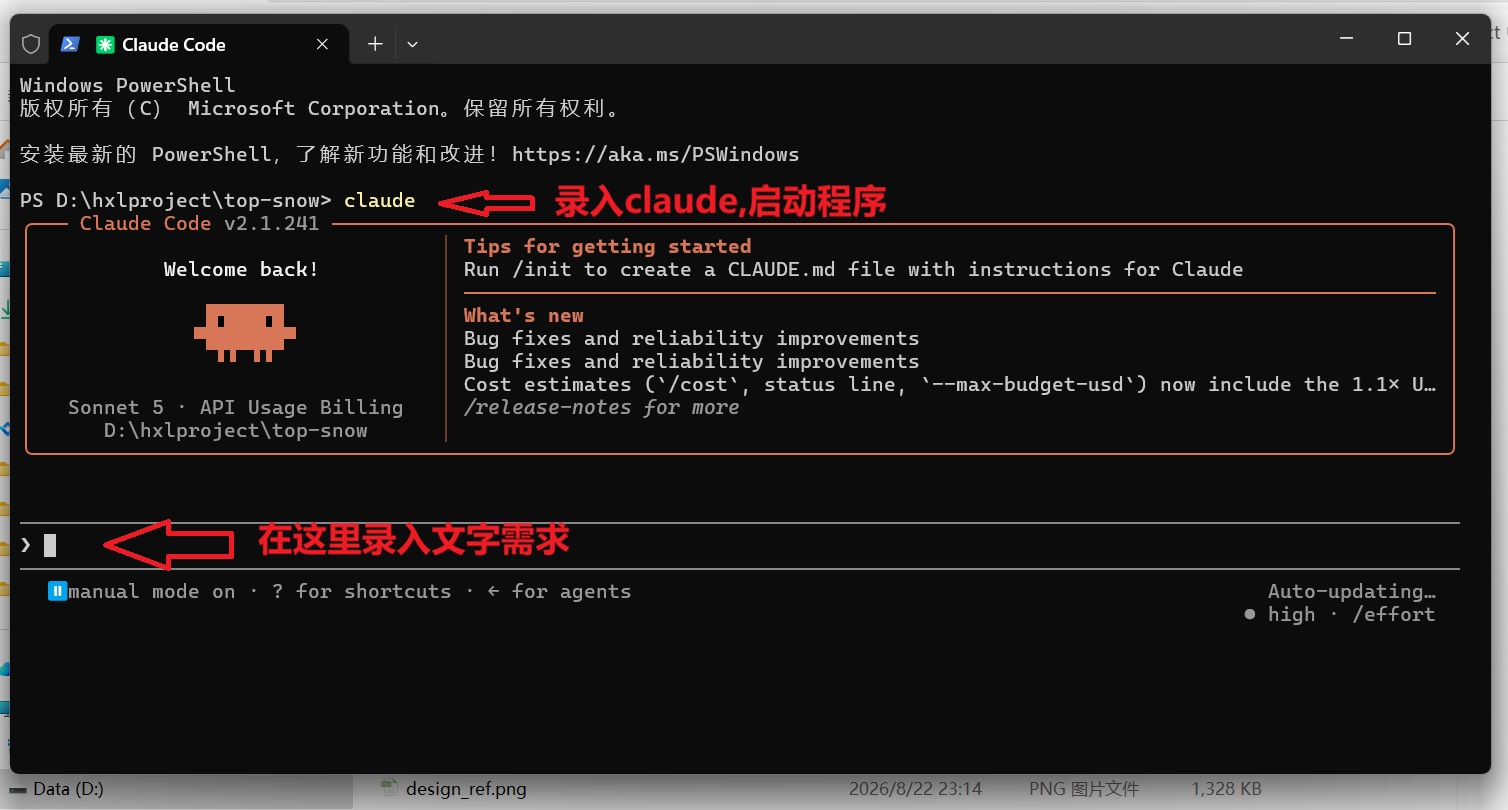Open the new-tab profile dropdown
Image resolution: width=1508 pixels, height=810 pixels.
[x=412, y=44]
